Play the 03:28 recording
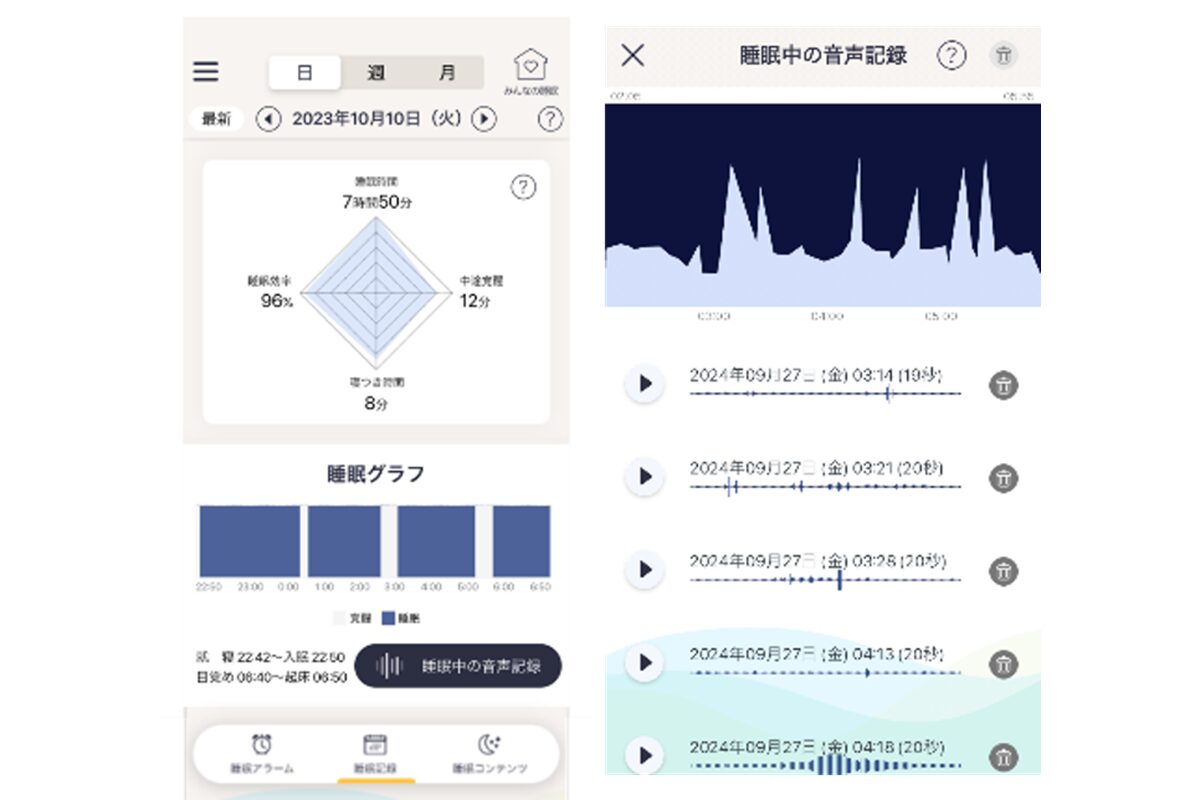1200x800 pixels. [645, 570]
